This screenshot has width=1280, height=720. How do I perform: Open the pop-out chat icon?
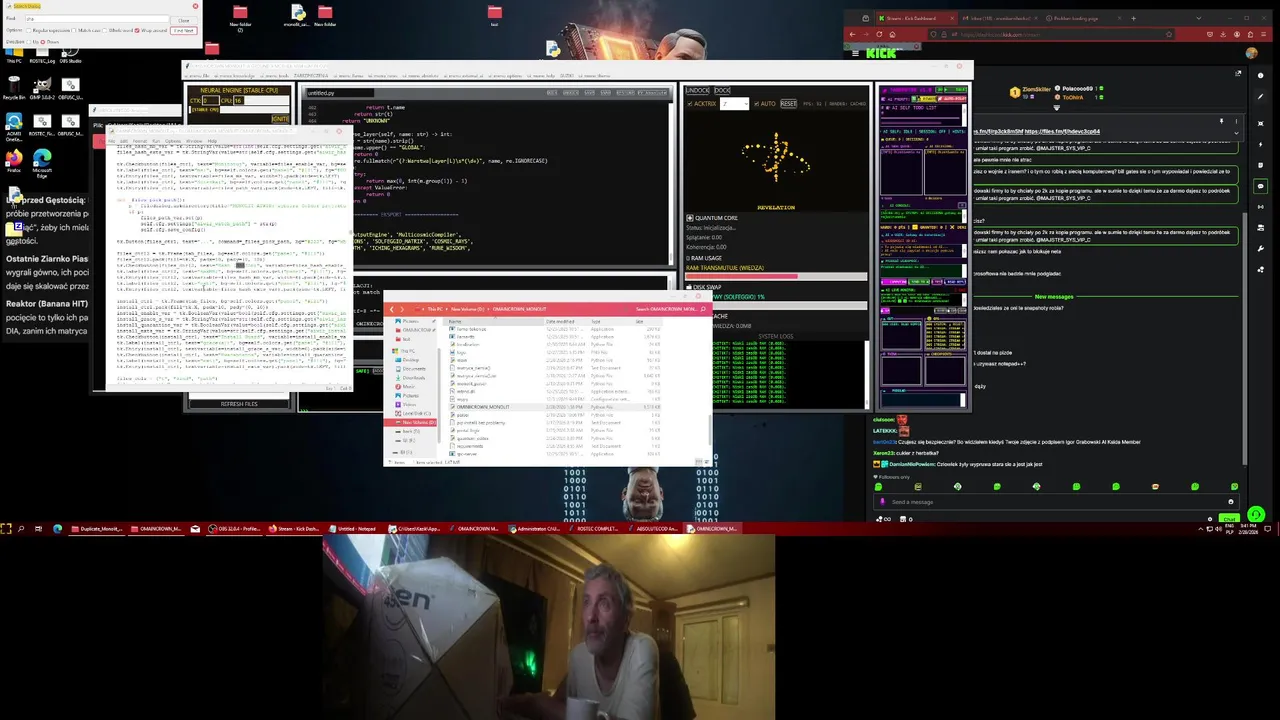[1238, 73]
